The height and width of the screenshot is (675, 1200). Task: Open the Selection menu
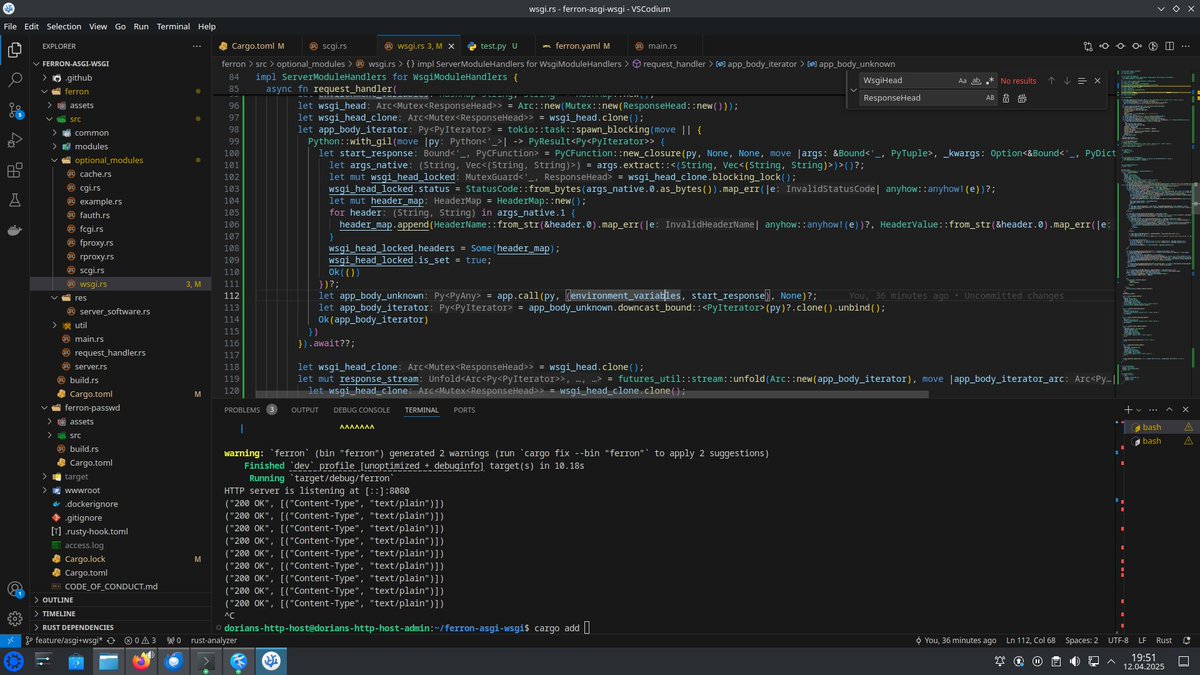tap(64, 26)
